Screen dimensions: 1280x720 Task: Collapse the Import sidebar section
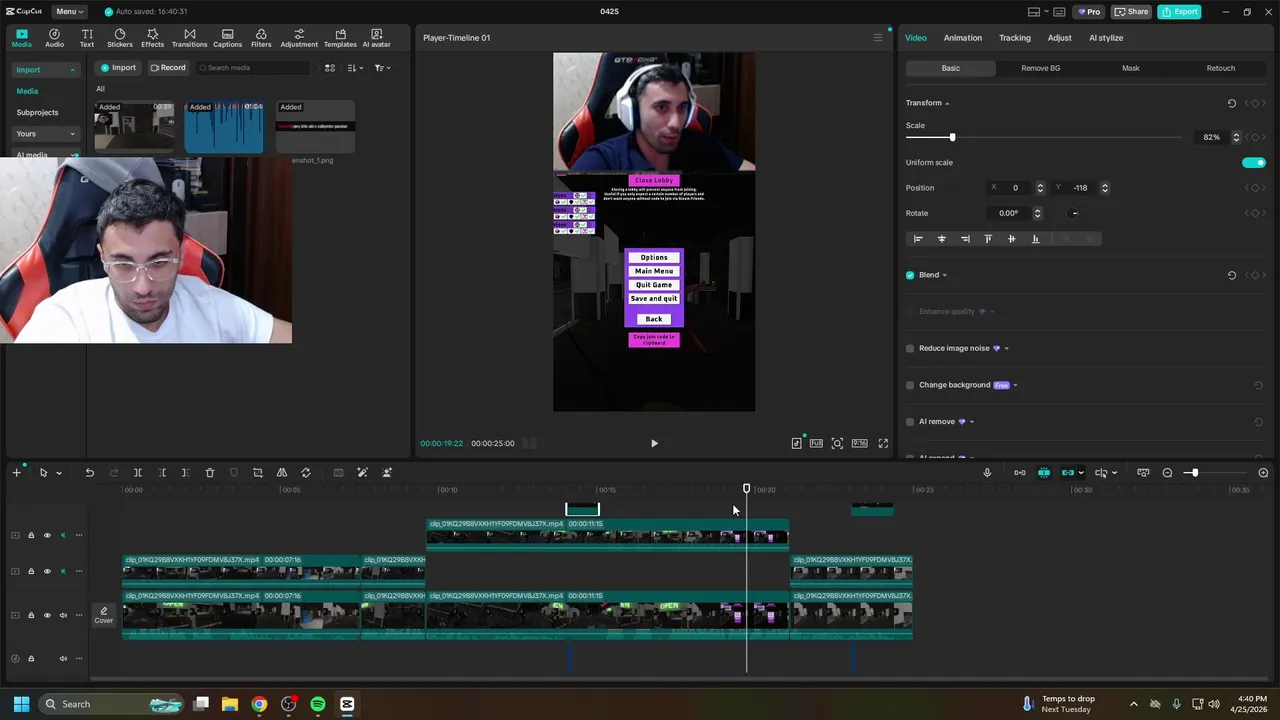tap(72, 70)
